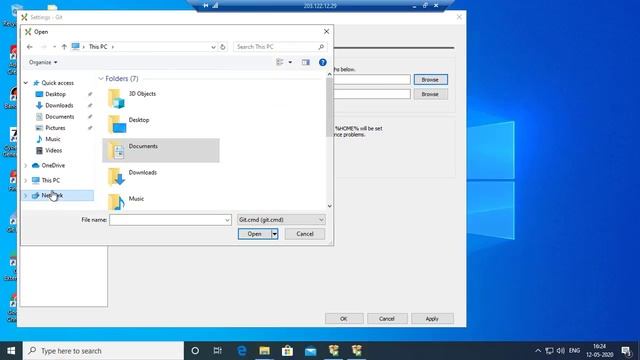This screenshot has height=360, width=640.
Task: Open Task View on the taskbar
Action: [x=218, y=351]
